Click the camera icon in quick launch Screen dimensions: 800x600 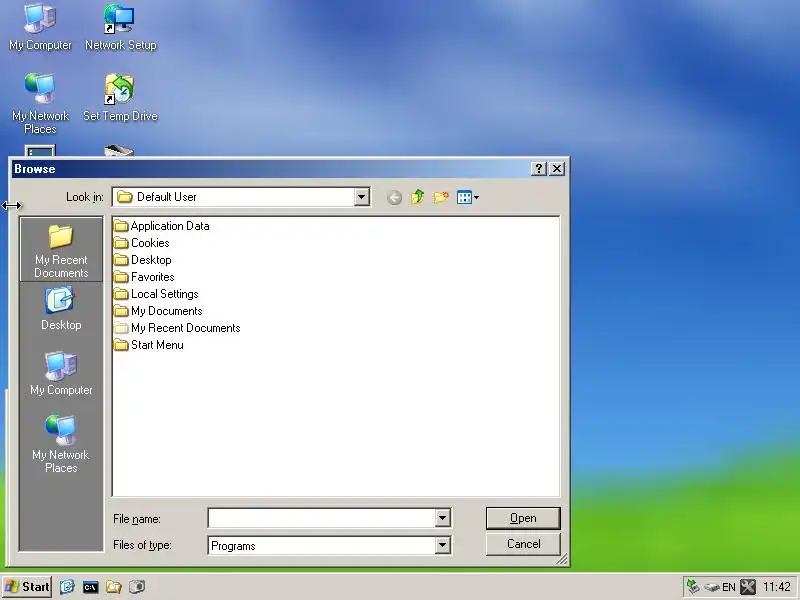[x=137, y=587]
